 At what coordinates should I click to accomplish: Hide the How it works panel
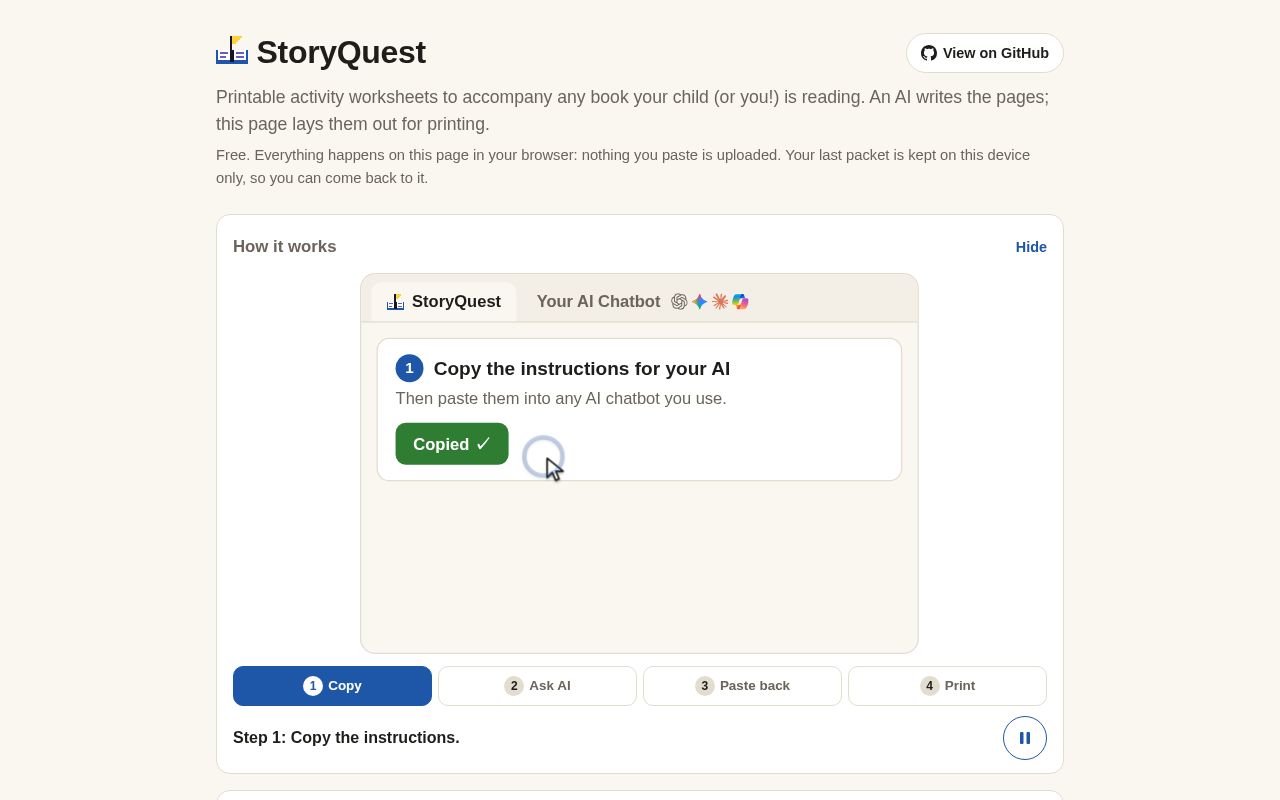tap(1031, 247)
